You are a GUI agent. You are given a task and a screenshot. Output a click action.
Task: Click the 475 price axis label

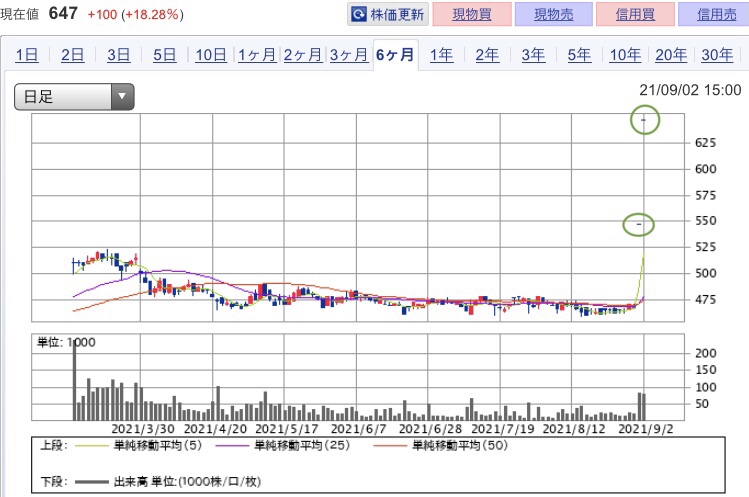706,300
